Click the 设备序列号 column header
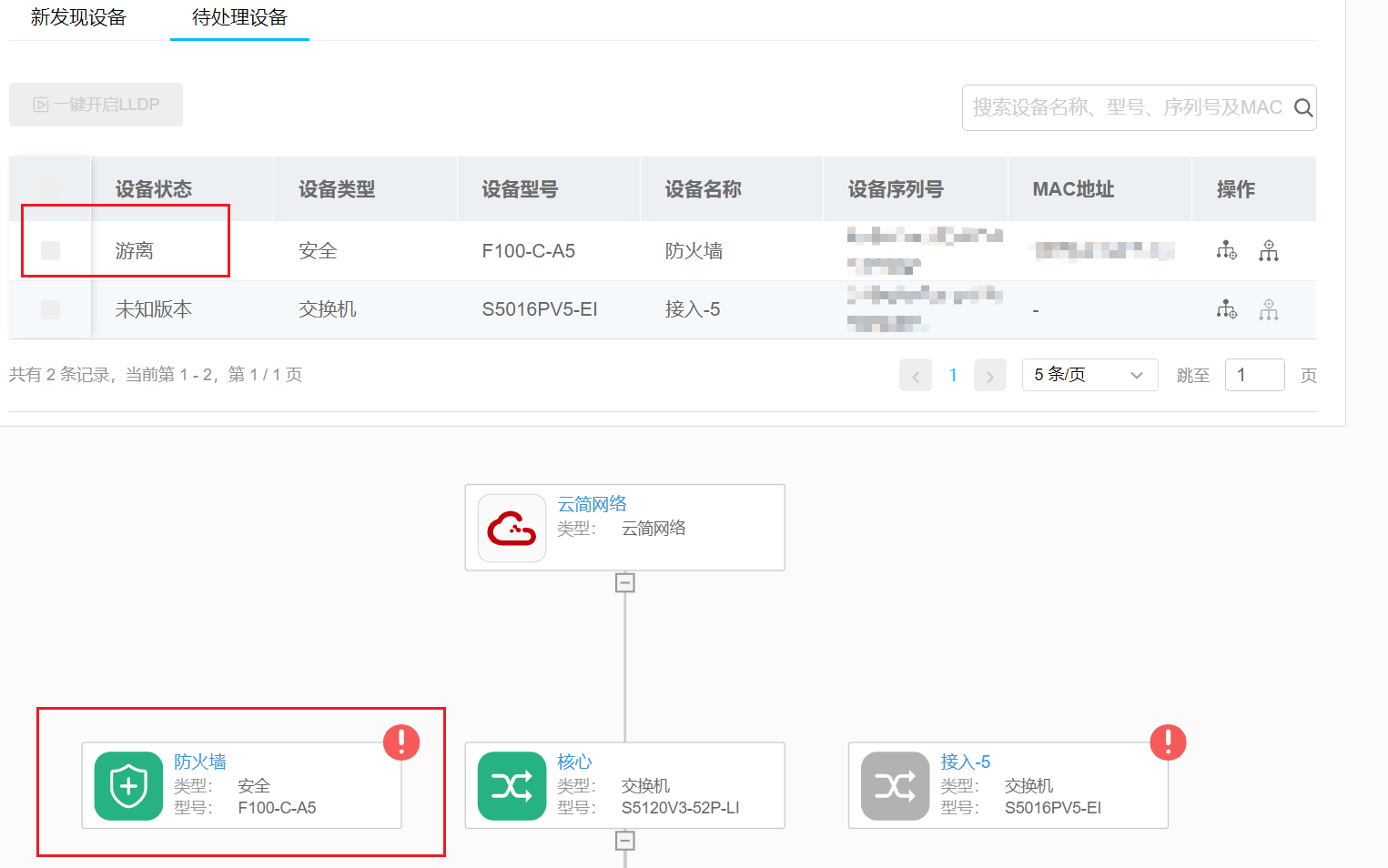 coord(896,189)
